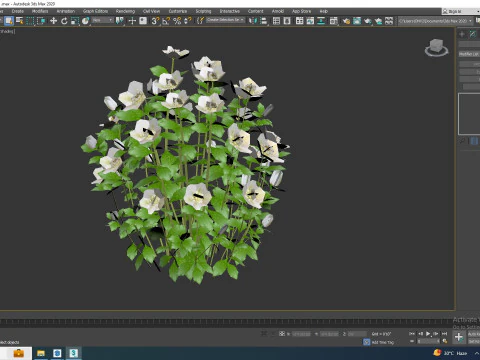Open the Modifiers menu
480x360 pixels.
[x=40, y=11]
